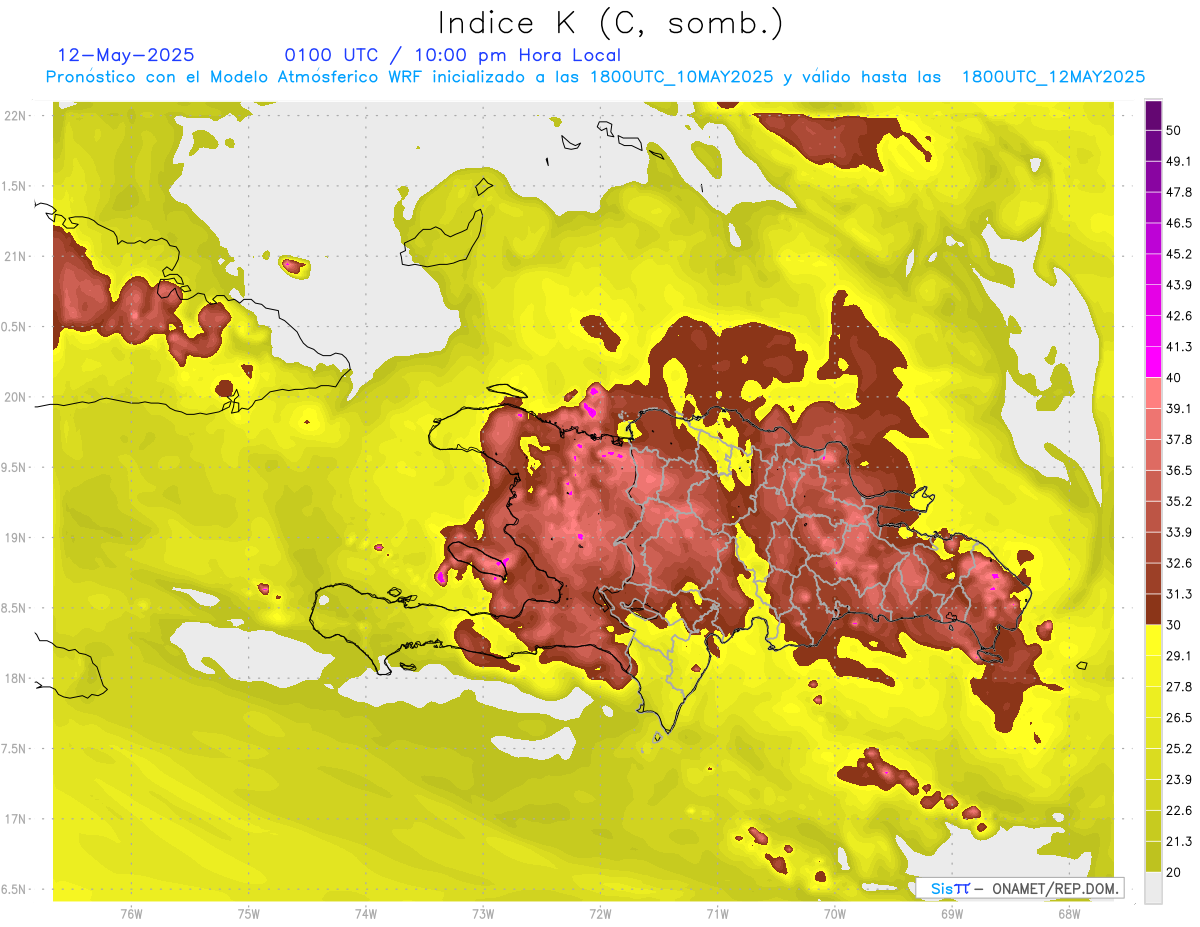1200x927 pixels.
Task: Click latitude label "21N"
Action: 16,256
